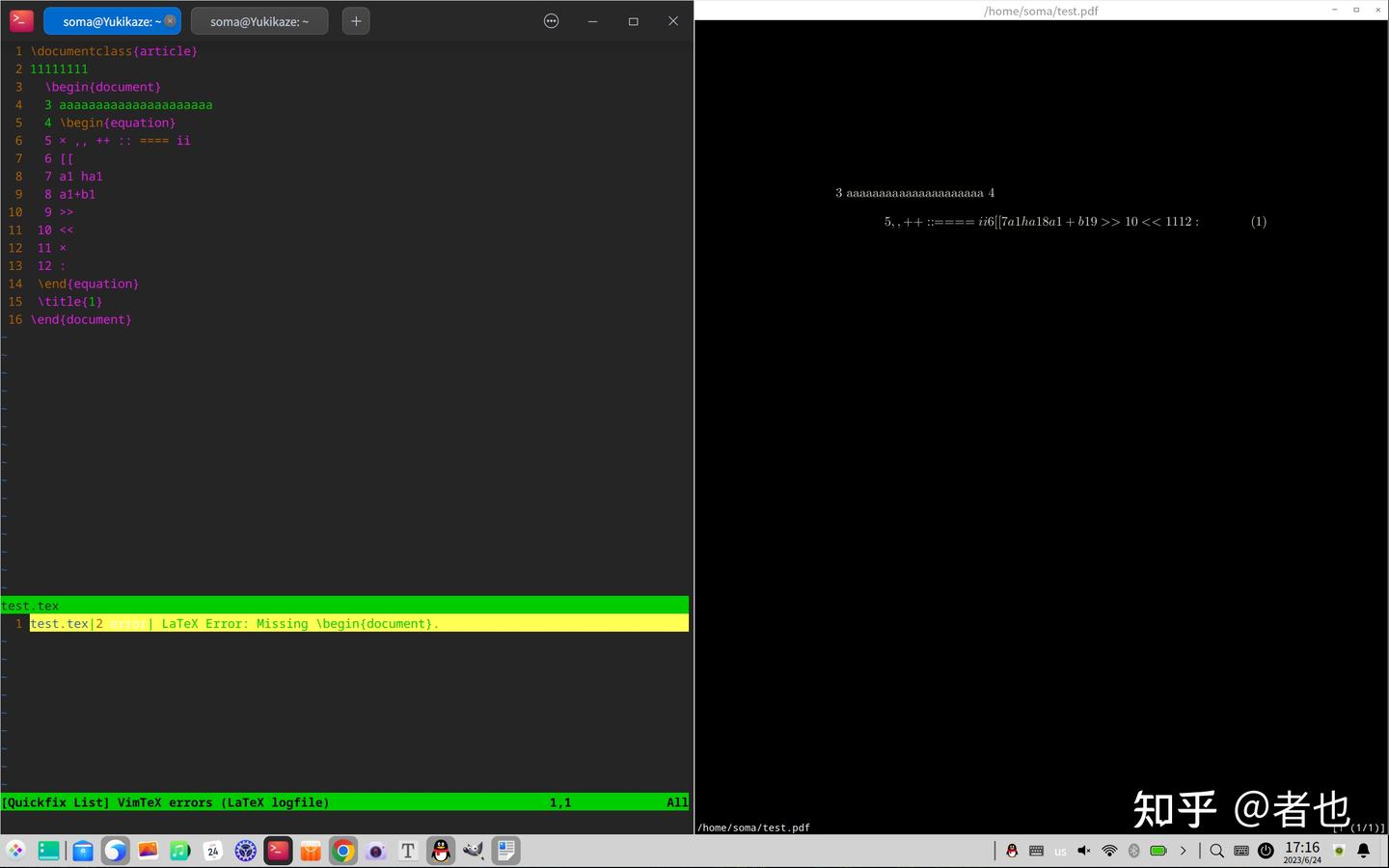Toggle the muted volume icon in tray
Screen dimensions: 1389x868
pyautogui.click(x=1084, y=851)
